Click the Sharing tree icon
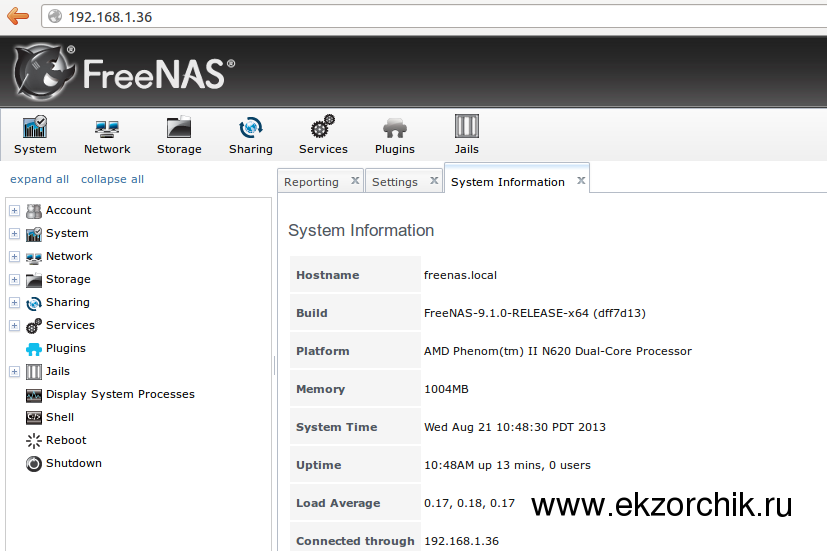The image size is (827, 551). point(34,303)
